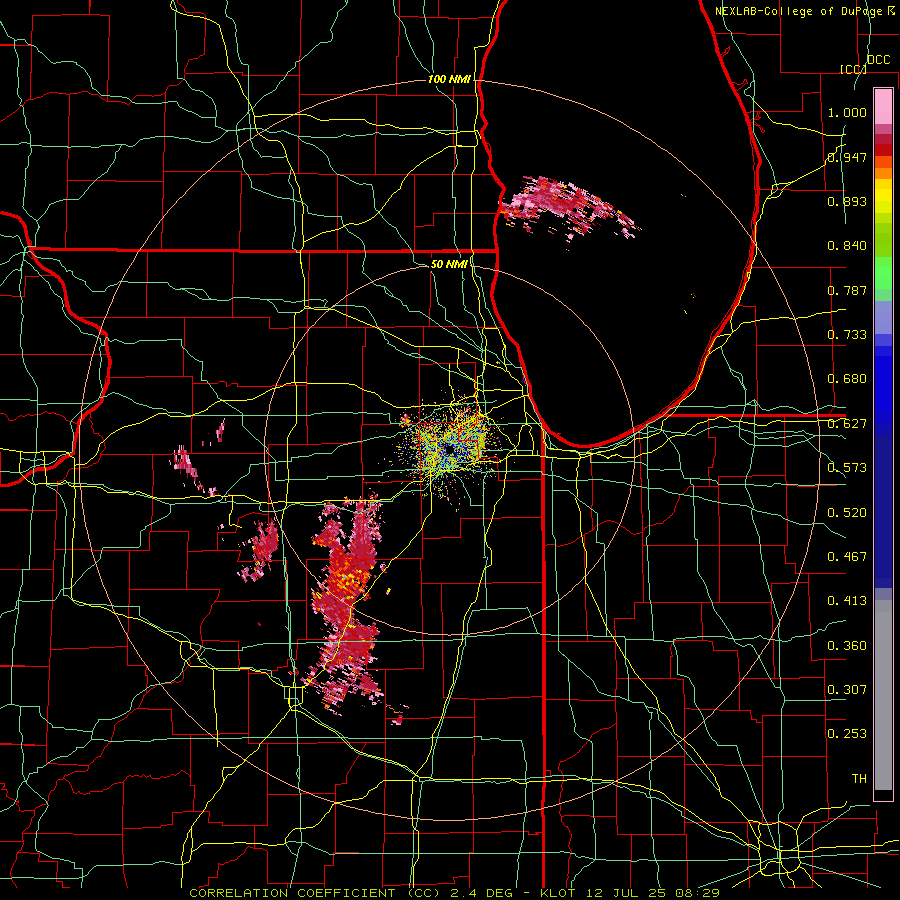Pick the bright blue segment of the color scale
900x900 pixels.
(x=883, y=390)
